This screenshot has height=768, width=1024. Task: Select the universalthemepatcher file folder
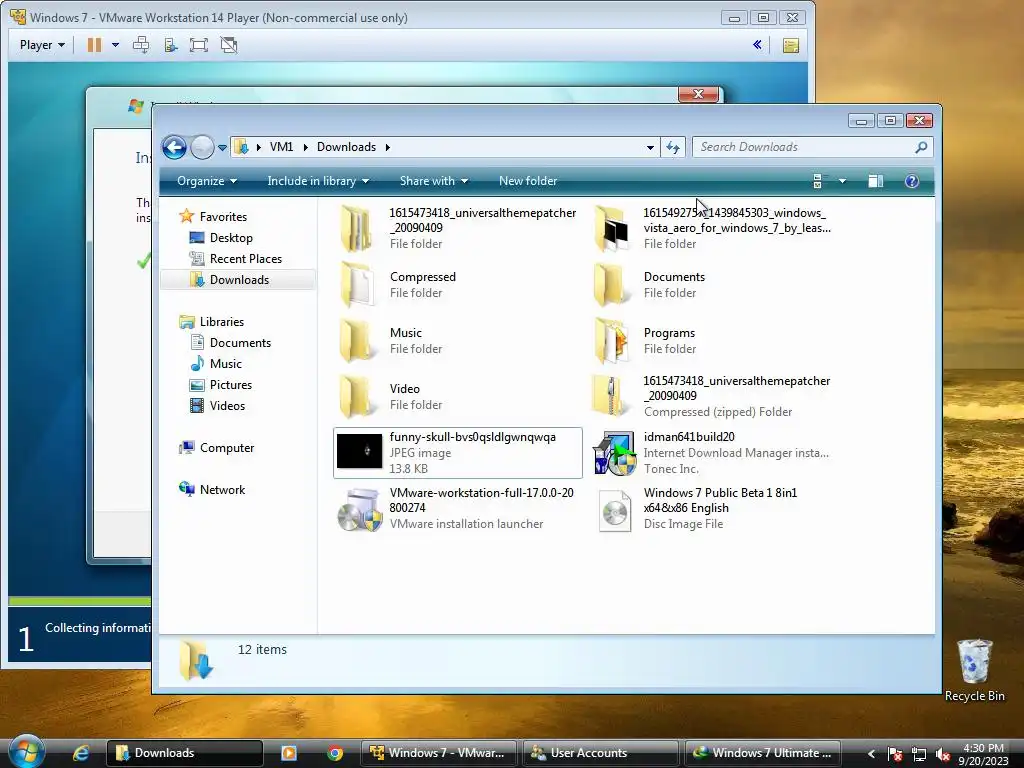click(x=457, y=228)
